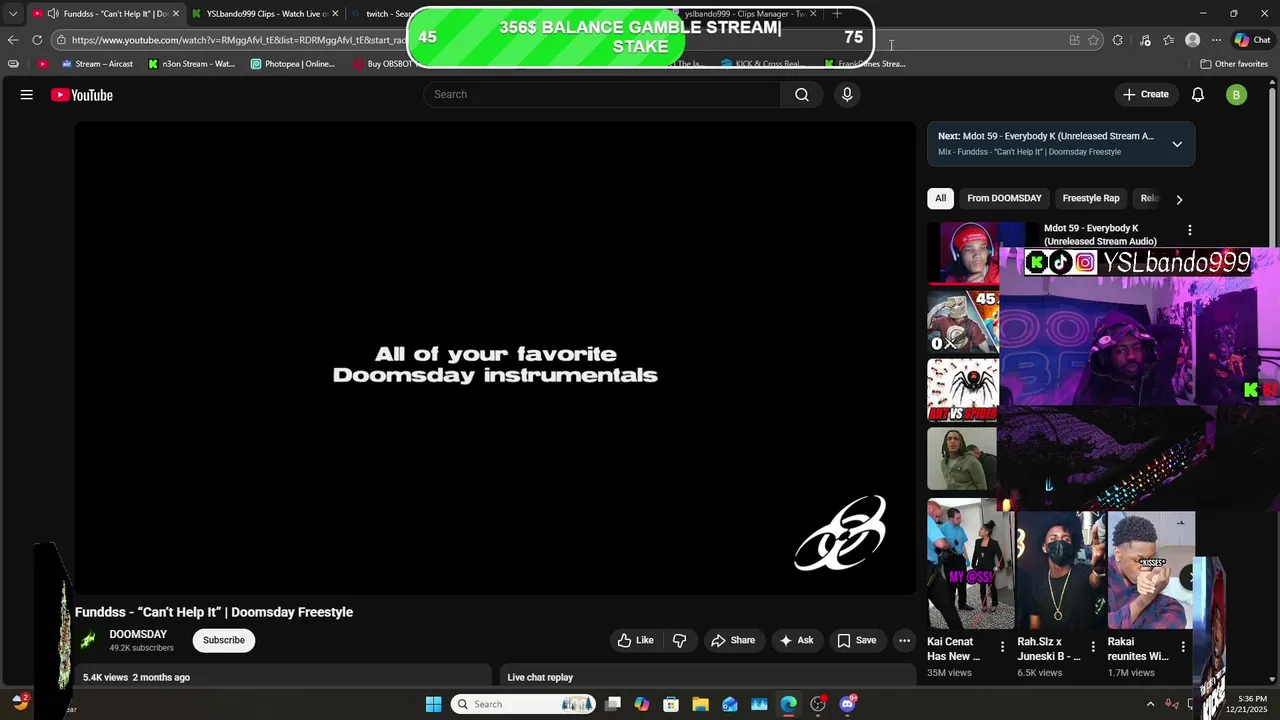Click the YouTube search magnifier button
1280x720 pixels.
[x=802, y=94]
